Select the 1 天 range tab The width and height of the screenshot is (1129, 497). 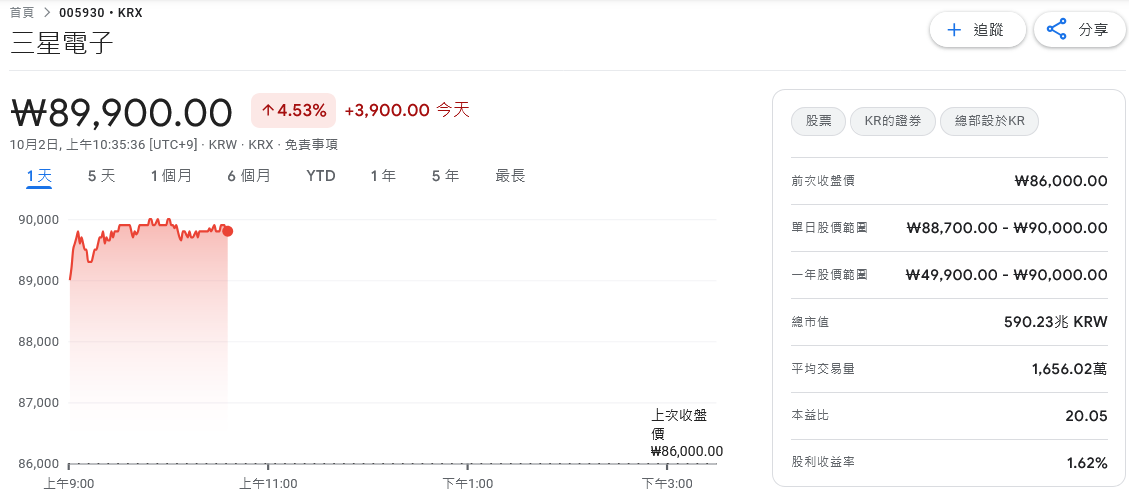tap(39, 176)
